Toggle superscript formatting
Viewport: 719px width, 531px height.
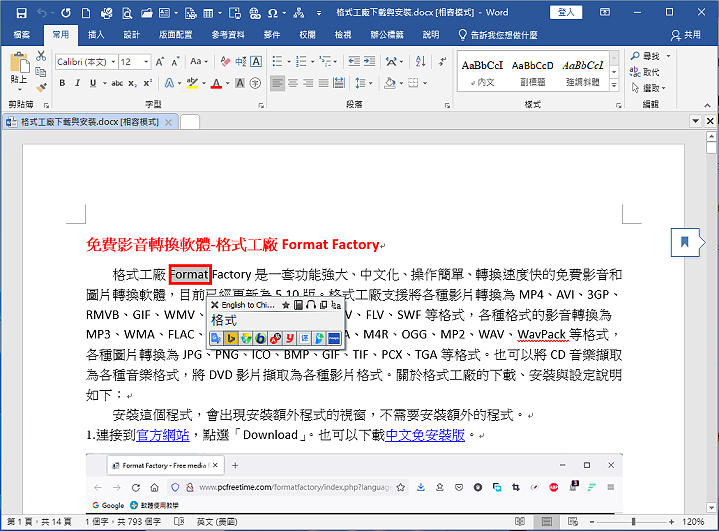point(148,83)
